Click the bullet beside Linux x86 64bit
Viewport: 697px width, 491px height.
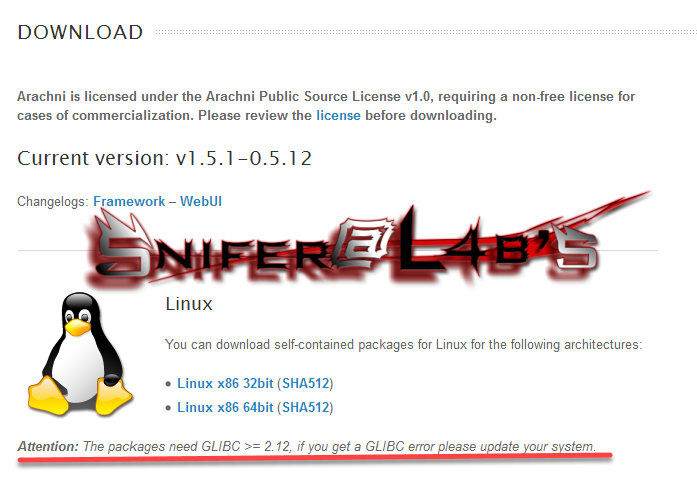coord(168,408)
